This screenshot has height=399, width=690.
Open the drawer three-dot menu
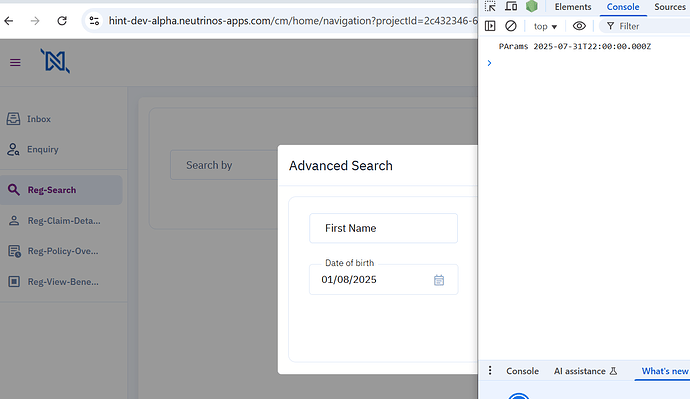click(x=490, y=371)
